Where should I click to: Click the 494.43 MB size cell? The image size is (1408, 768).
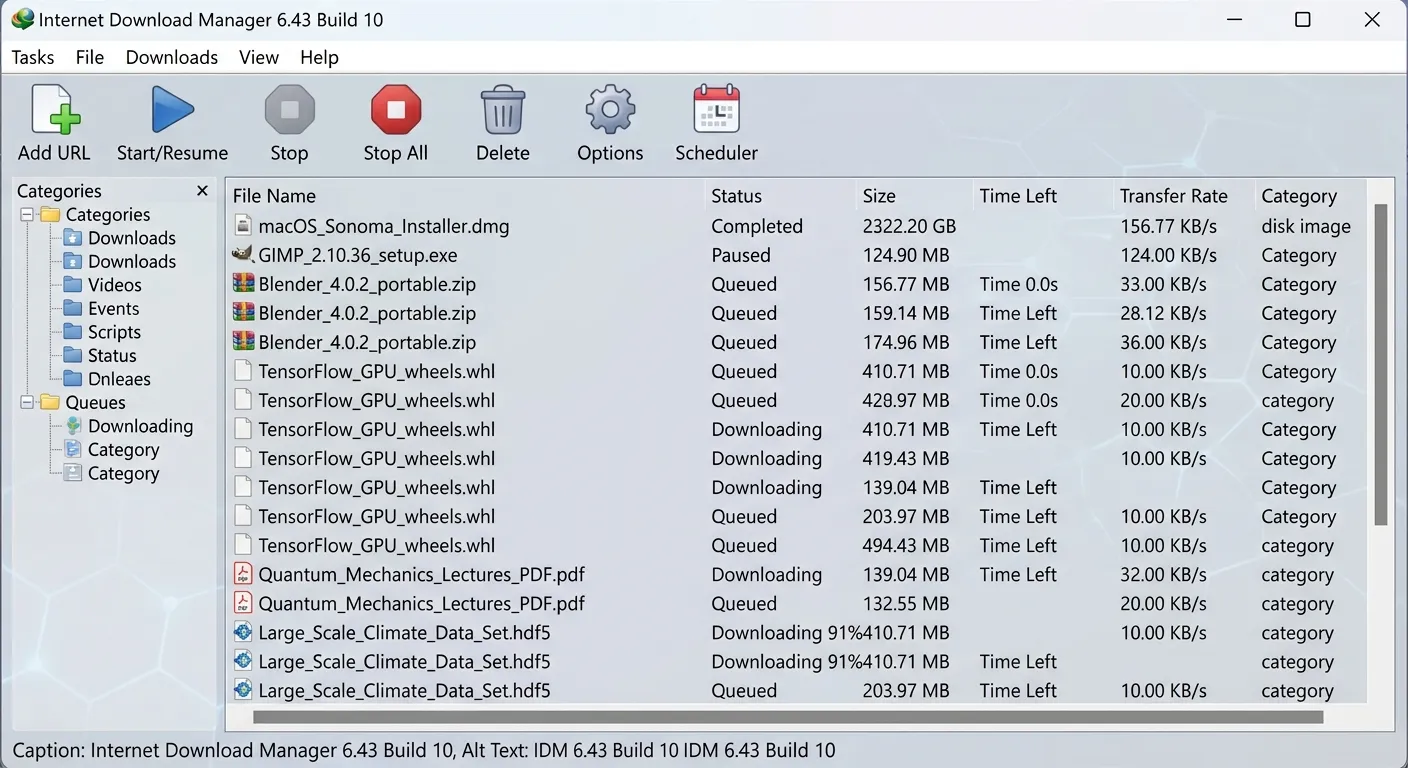[x=906, y=545]
